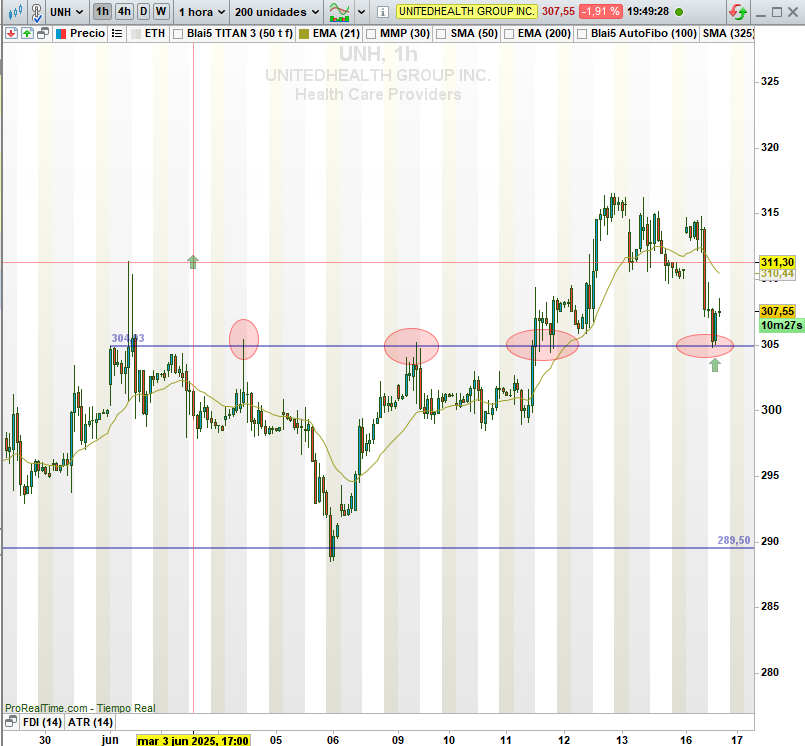Click the SMA (325) indicator label

coord(727,33)
